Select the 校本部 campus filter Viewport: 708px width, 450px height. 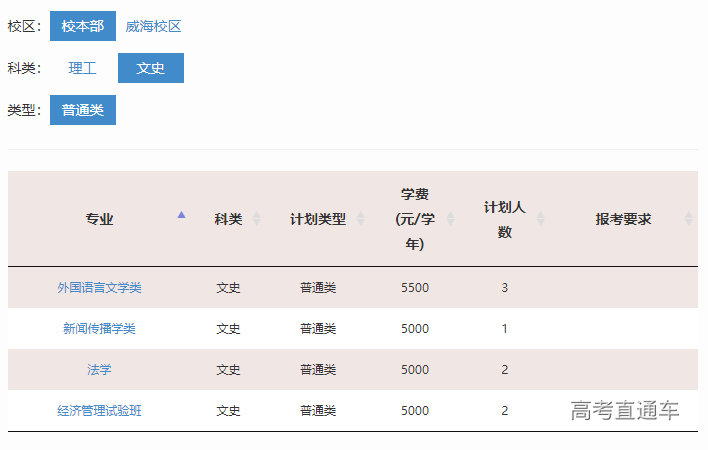[83, 26]
